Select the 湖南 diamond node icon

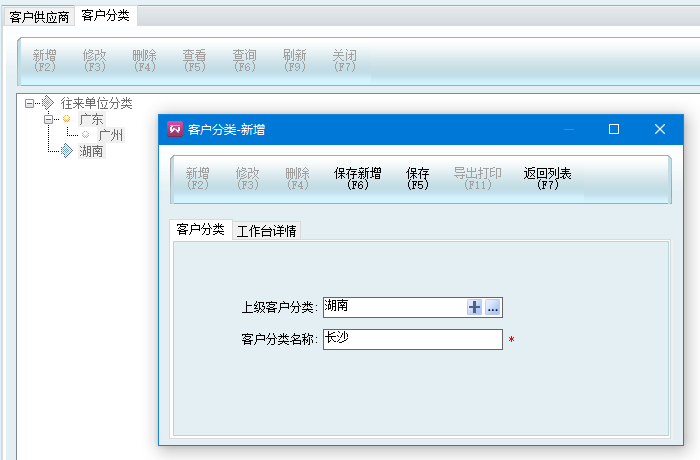click(x=67, y=151)
